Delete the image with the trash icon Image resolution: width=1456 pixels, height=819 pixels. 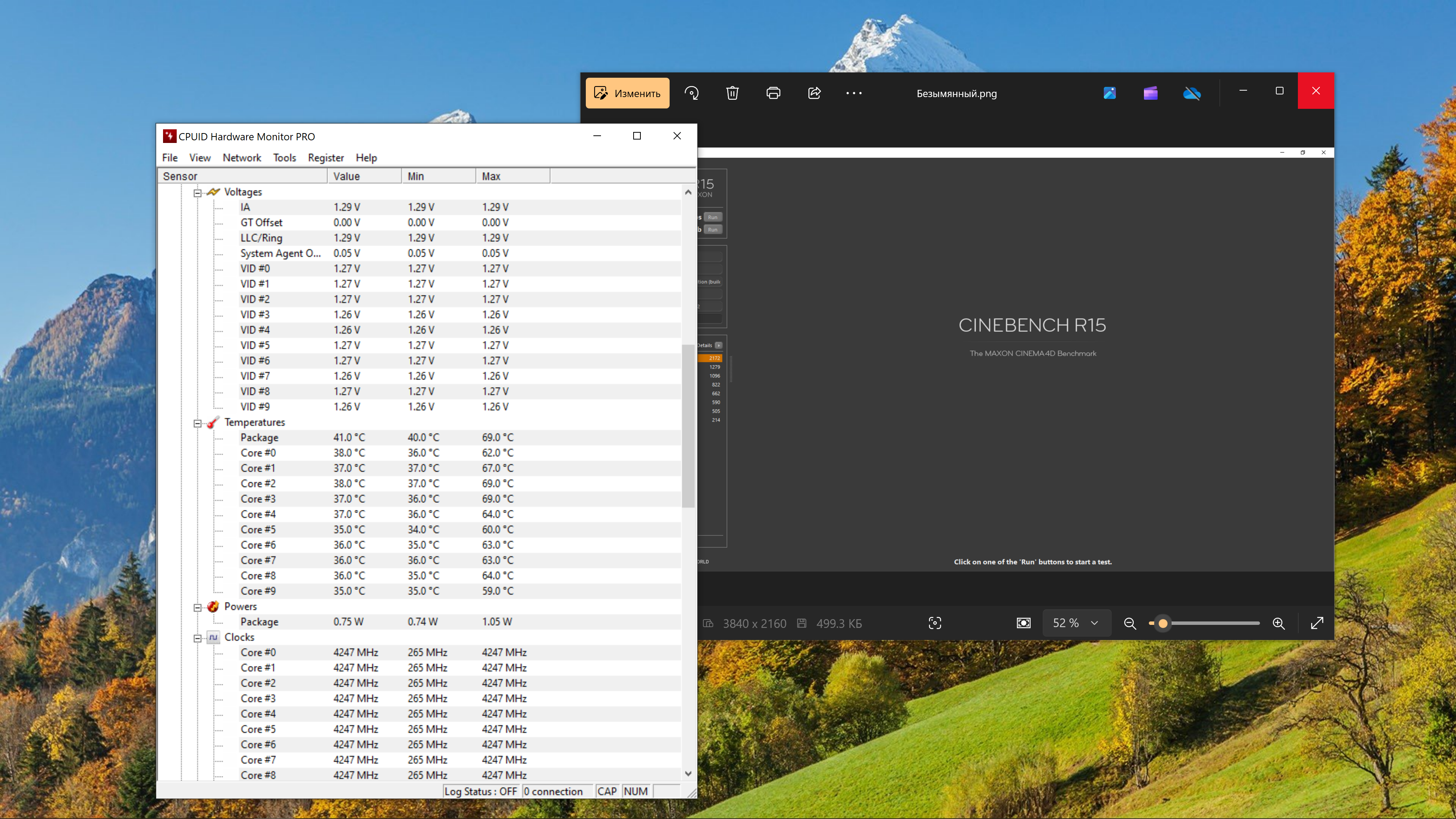[732, 93]
